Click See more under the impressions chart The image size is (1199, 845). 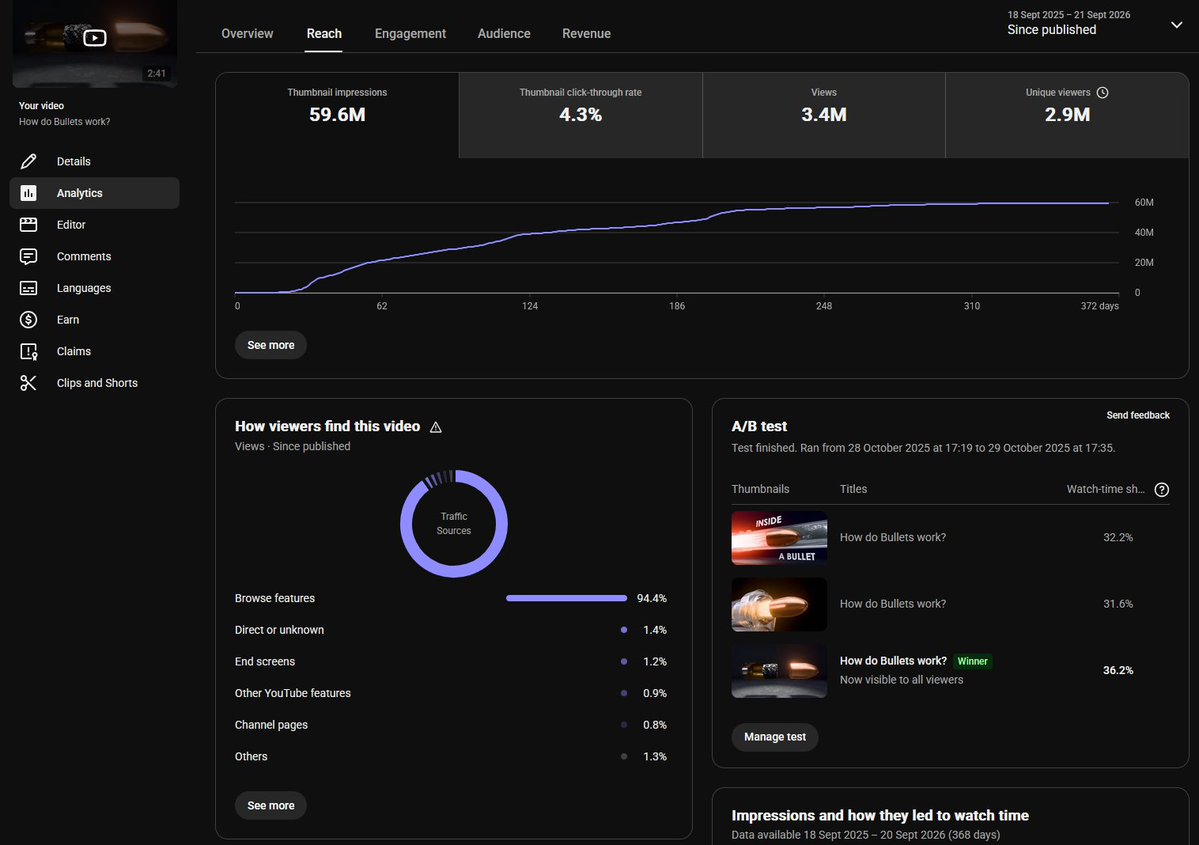coord(271,345)
